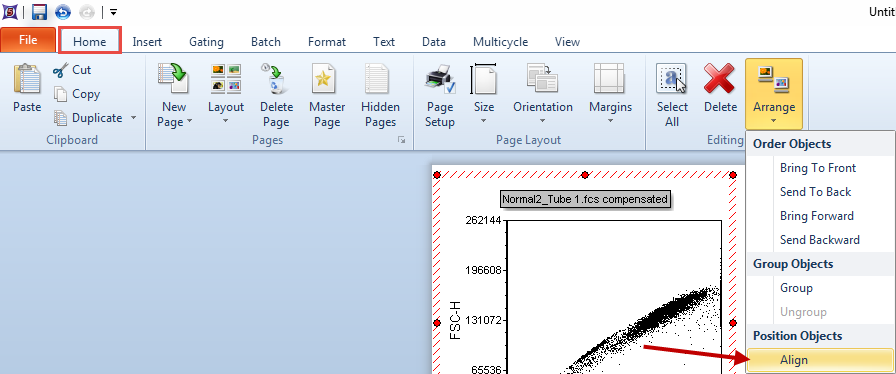Choose Group in Group Objects section
896x374 pixels.
(x=821, y=288)
